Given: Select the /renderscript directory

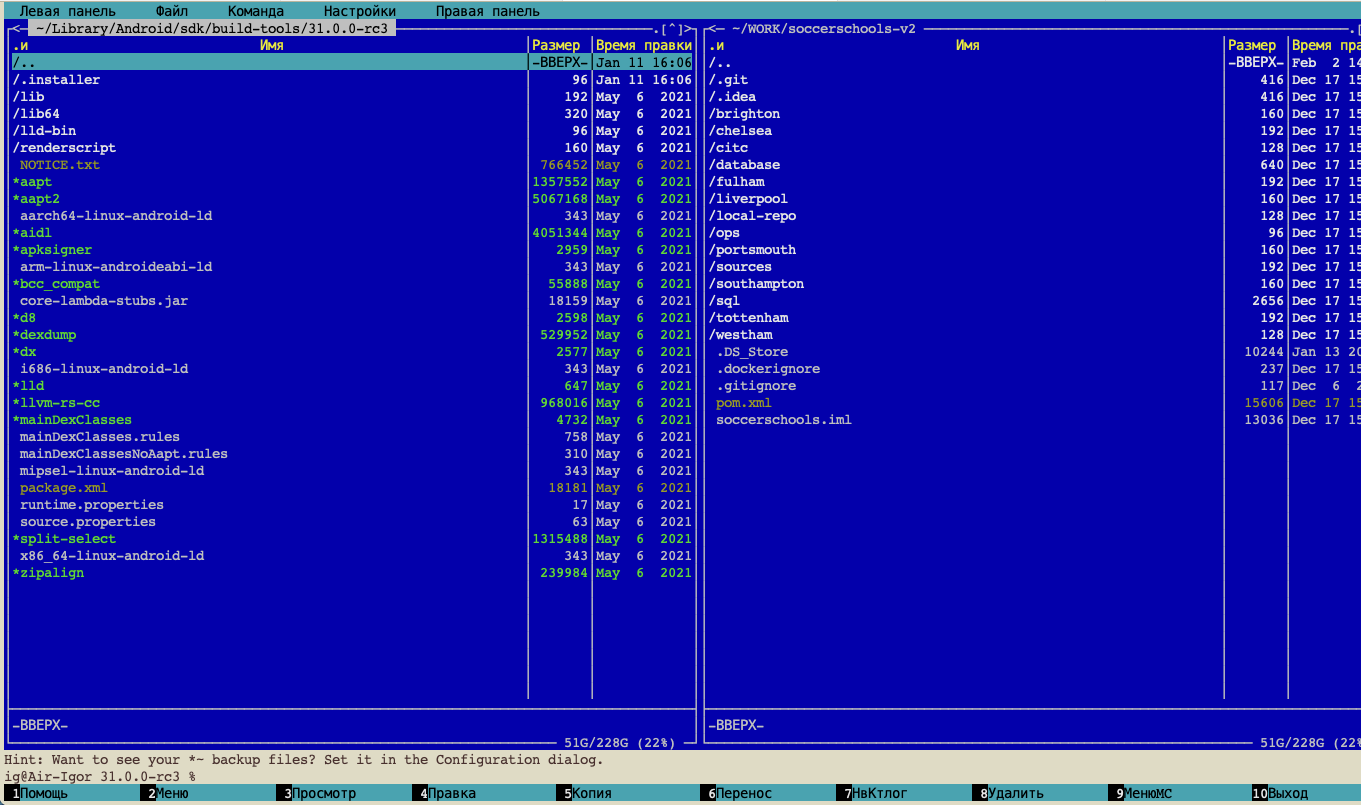Looking at the screenshot, I should [64, 148].
